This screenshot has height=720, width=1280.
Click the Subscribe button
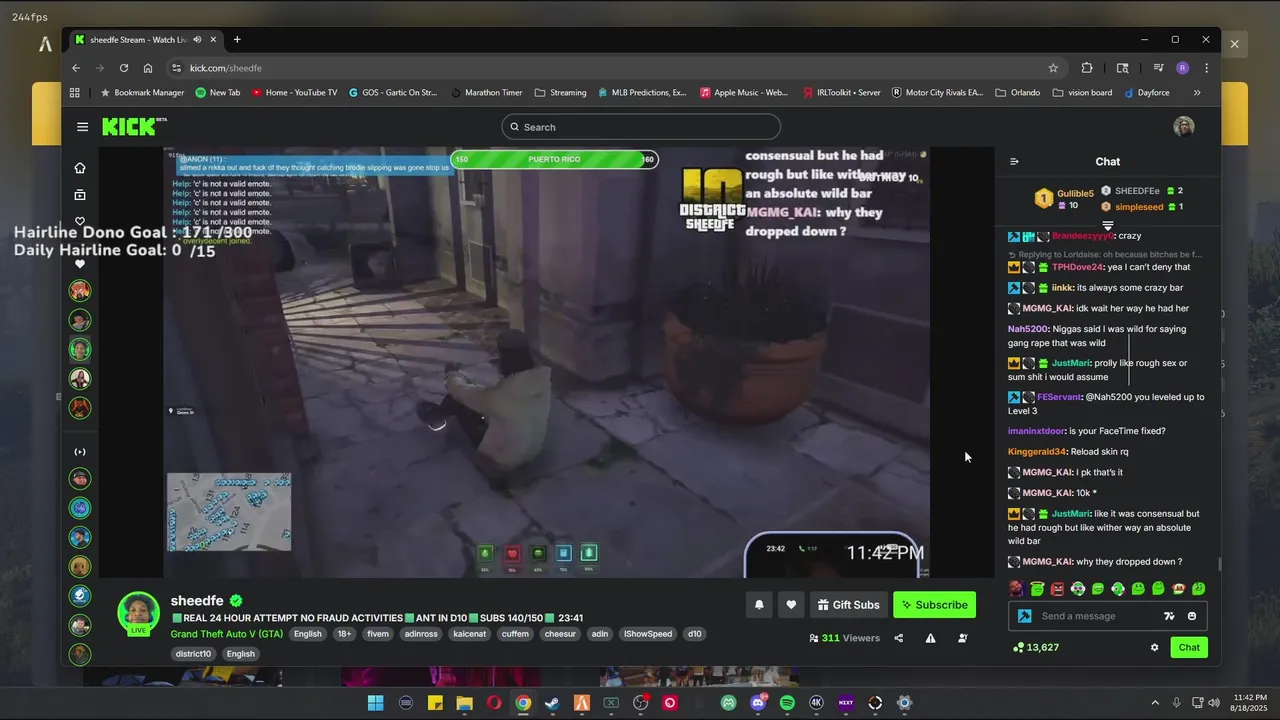click(x=934, y=604)
